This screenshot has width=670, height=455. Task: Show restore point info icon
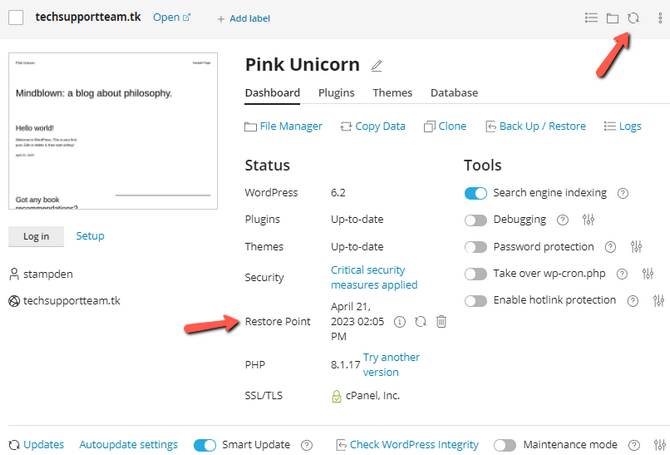pos(400,322)
